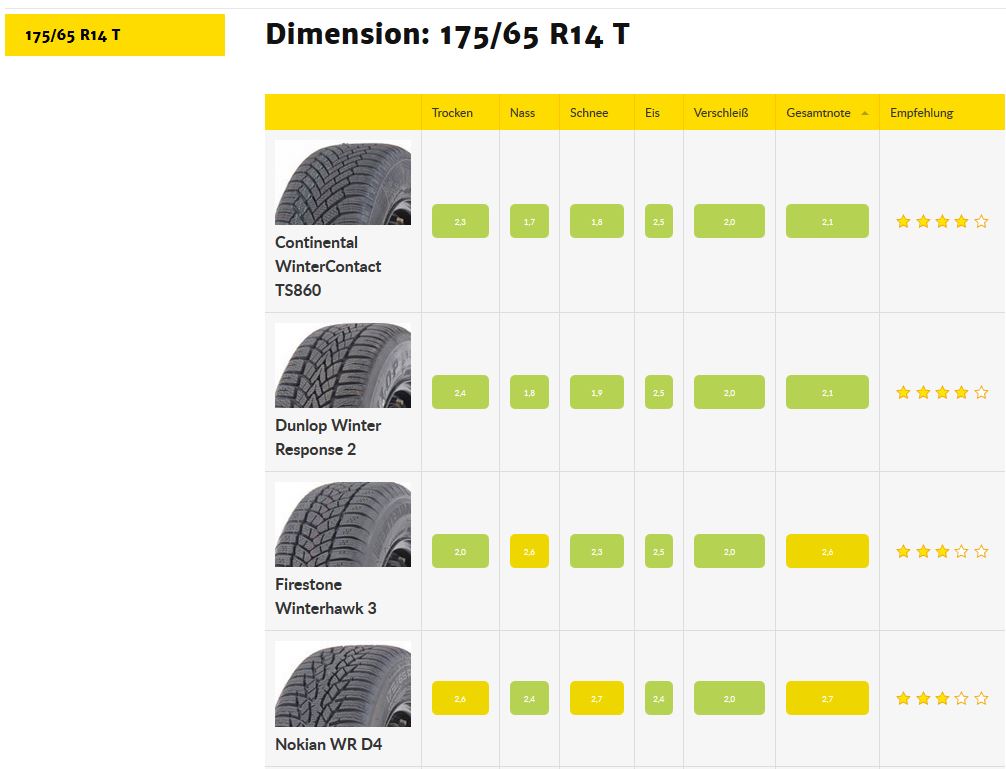Click Firestone three-star Empfehlung rating
Viewport: 1006px width, 769px height.
(x=942, y=552)
